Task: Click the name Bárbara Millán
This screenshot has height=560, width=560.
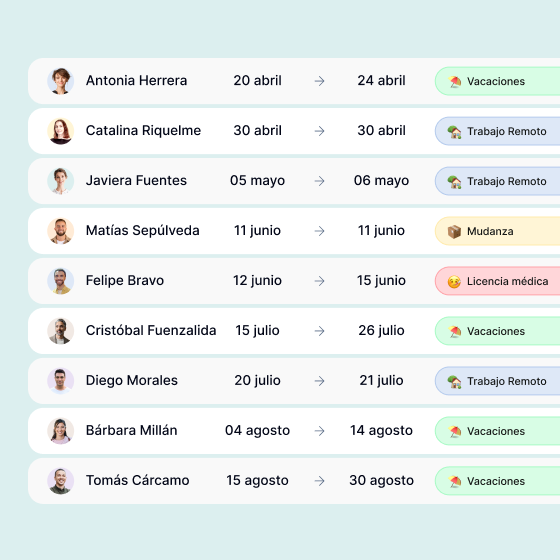Action: click(x=131, y=431)
